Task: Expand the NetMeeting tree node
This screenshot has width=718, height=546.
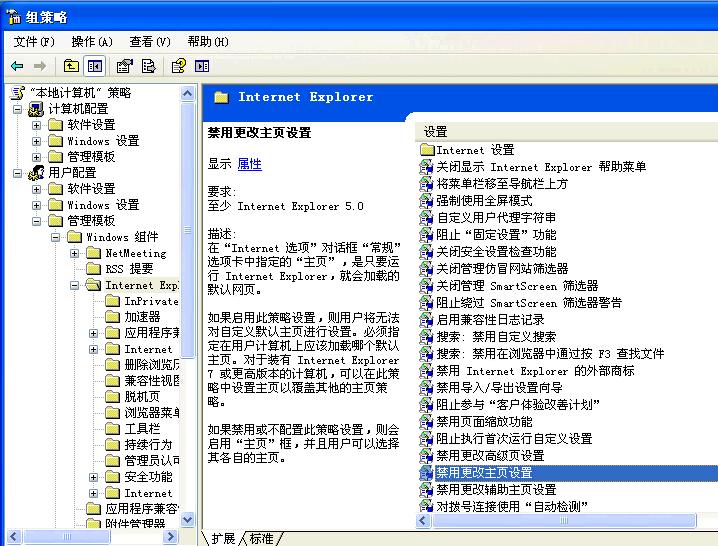Action: click(x=75, y=253)
